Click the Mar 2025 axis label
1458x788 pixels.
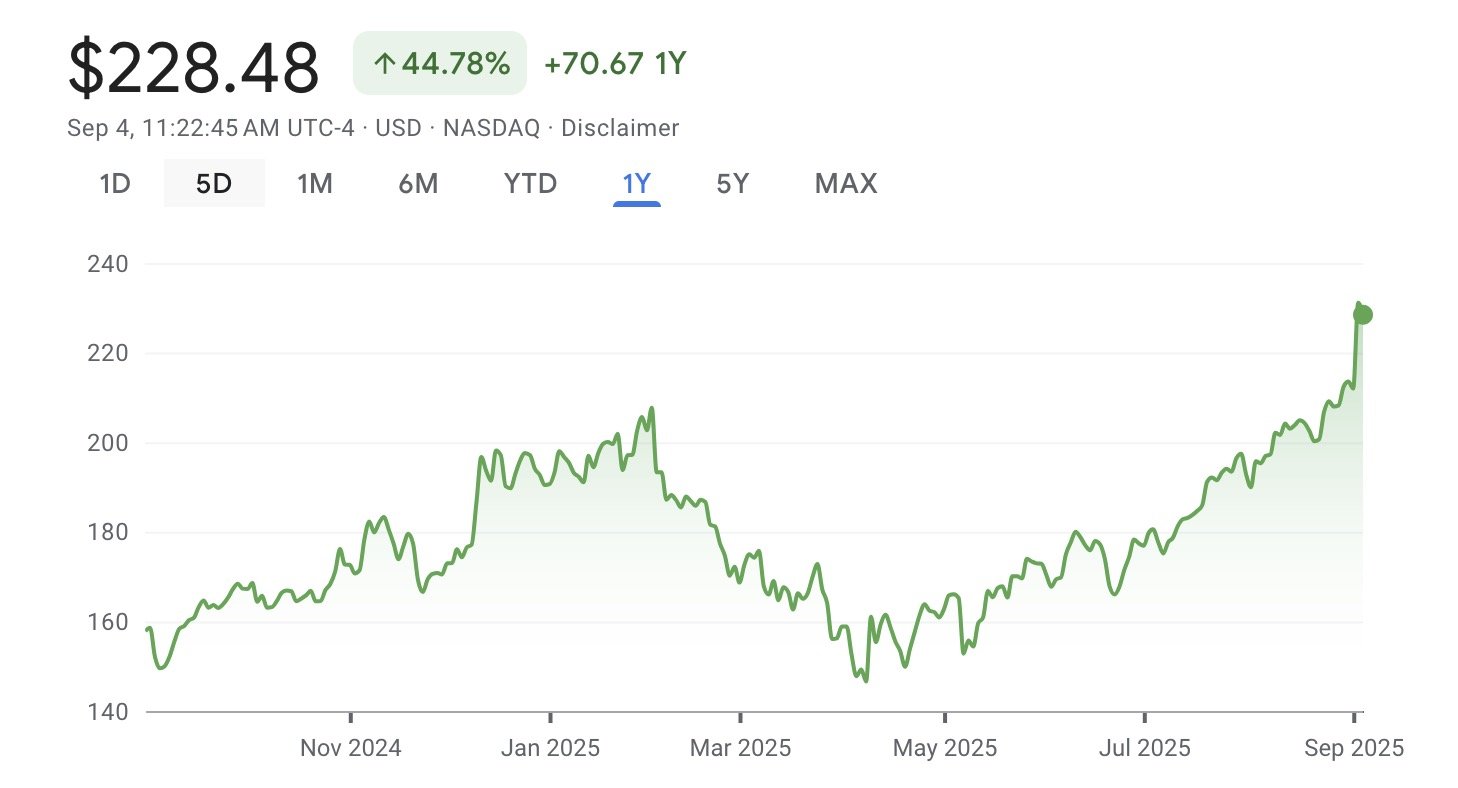pos(740,748)
